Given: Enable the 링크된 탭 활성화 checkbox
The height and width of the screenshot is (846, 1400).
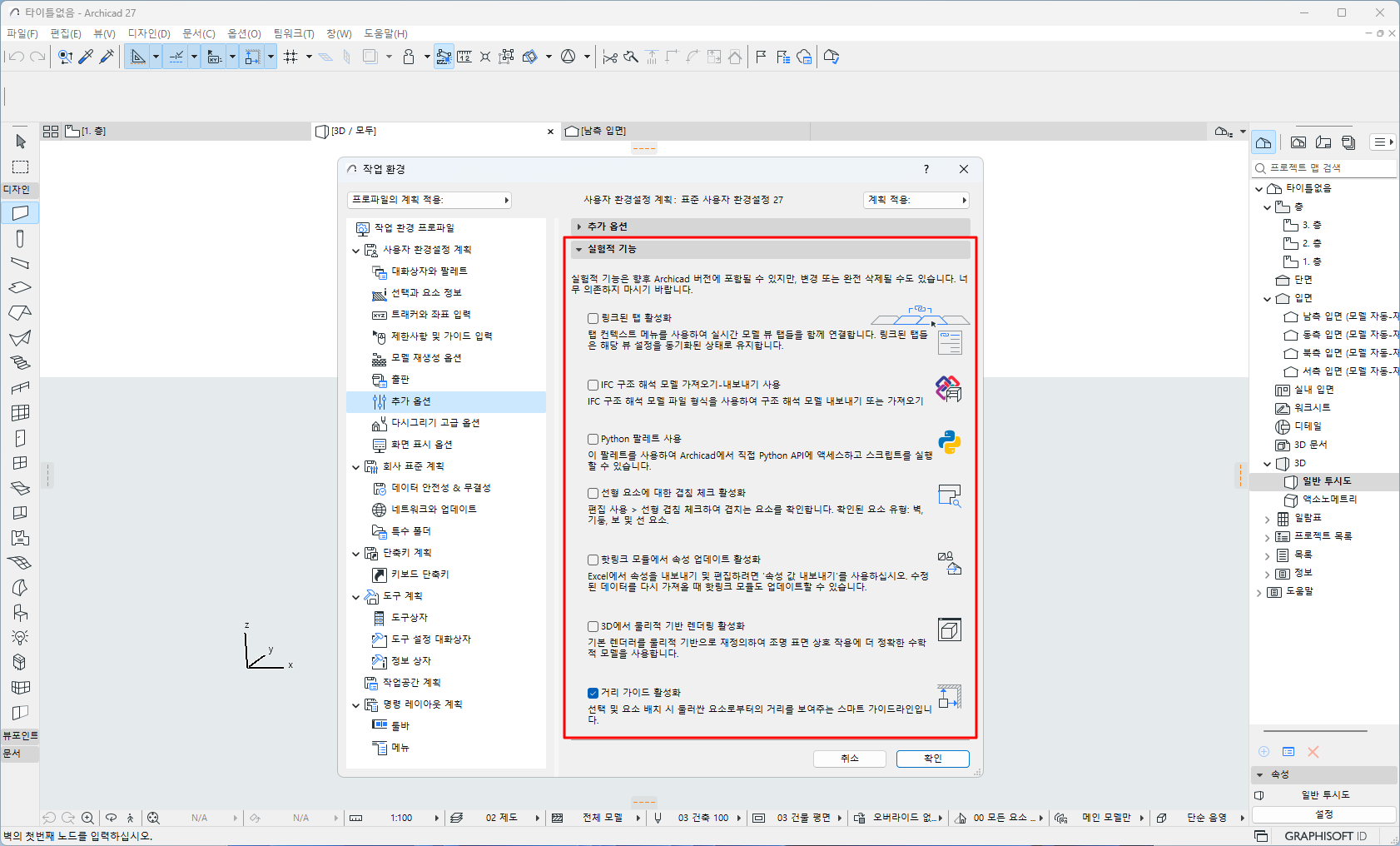Looking at the screenshot, I should pos(593,318).
